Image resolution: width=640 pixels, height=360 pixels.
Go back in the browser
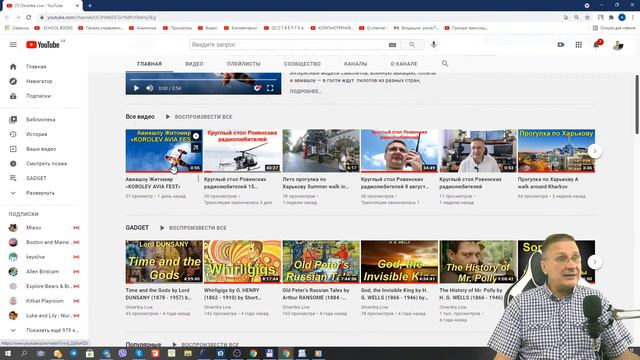pyautogui.click(x=7, y=17)
